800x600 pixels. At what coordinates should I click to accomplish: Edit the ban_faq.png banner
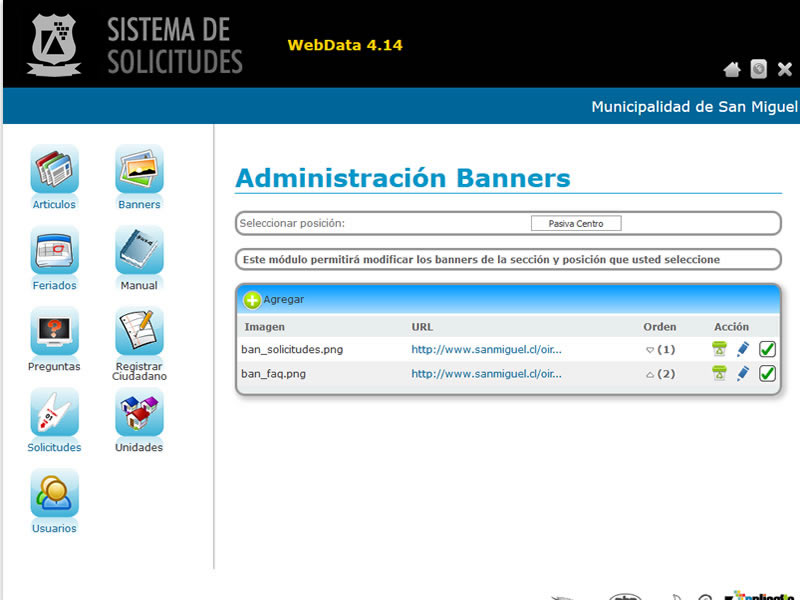click(741, 373)
